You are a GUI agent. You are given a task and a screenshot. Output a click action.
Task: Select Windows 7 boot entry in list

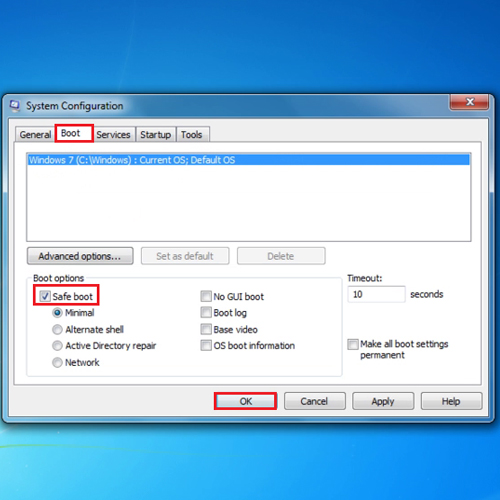(x=249, y=160)
